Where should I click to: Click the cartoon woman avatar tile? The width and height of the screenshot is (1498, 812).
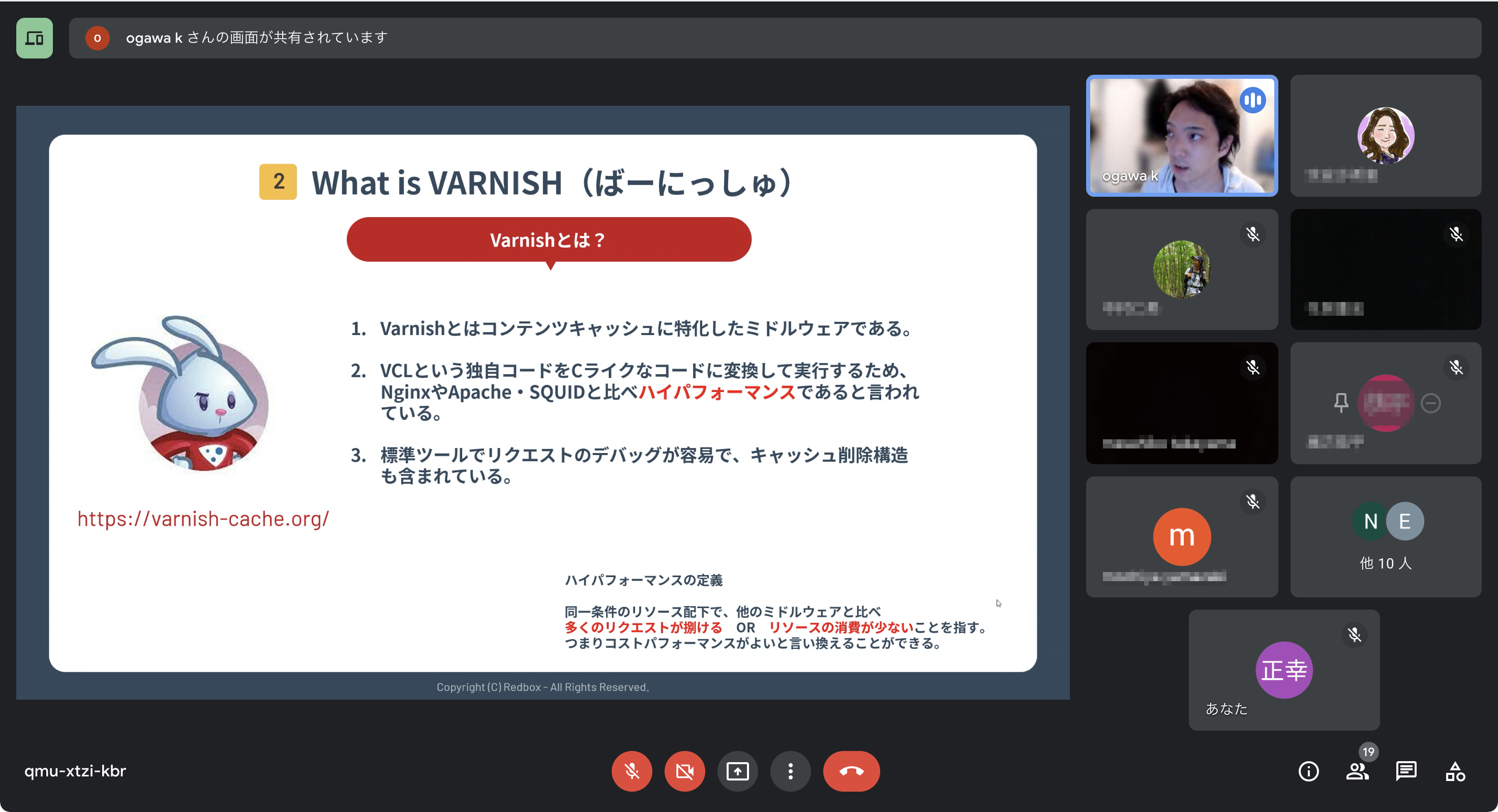(1386, 136)
